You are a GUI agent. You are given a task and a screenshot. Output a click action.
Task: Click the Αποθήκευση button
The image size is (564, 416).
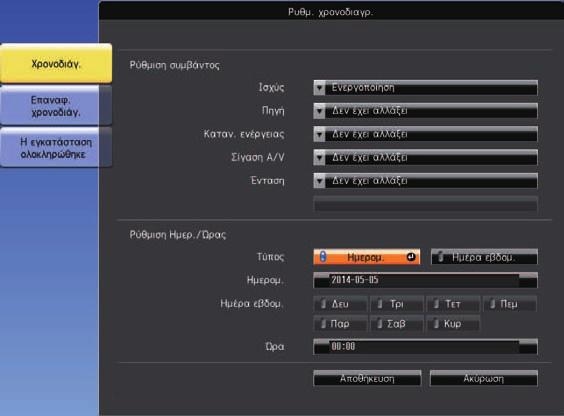(367, 379)
